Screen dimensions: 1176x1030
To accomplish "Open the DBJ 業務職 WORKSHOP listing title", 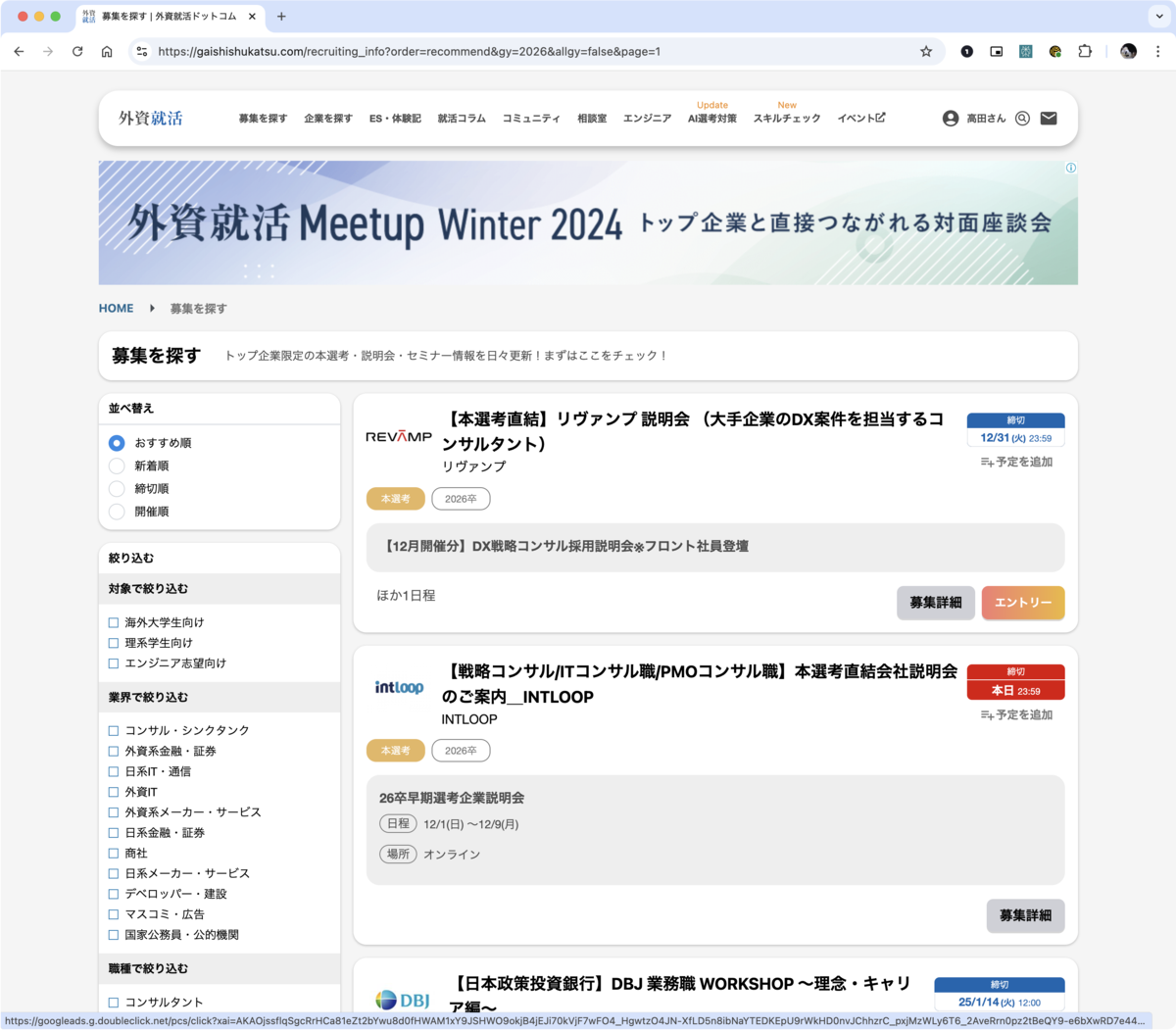I will [x=680, y=994].
